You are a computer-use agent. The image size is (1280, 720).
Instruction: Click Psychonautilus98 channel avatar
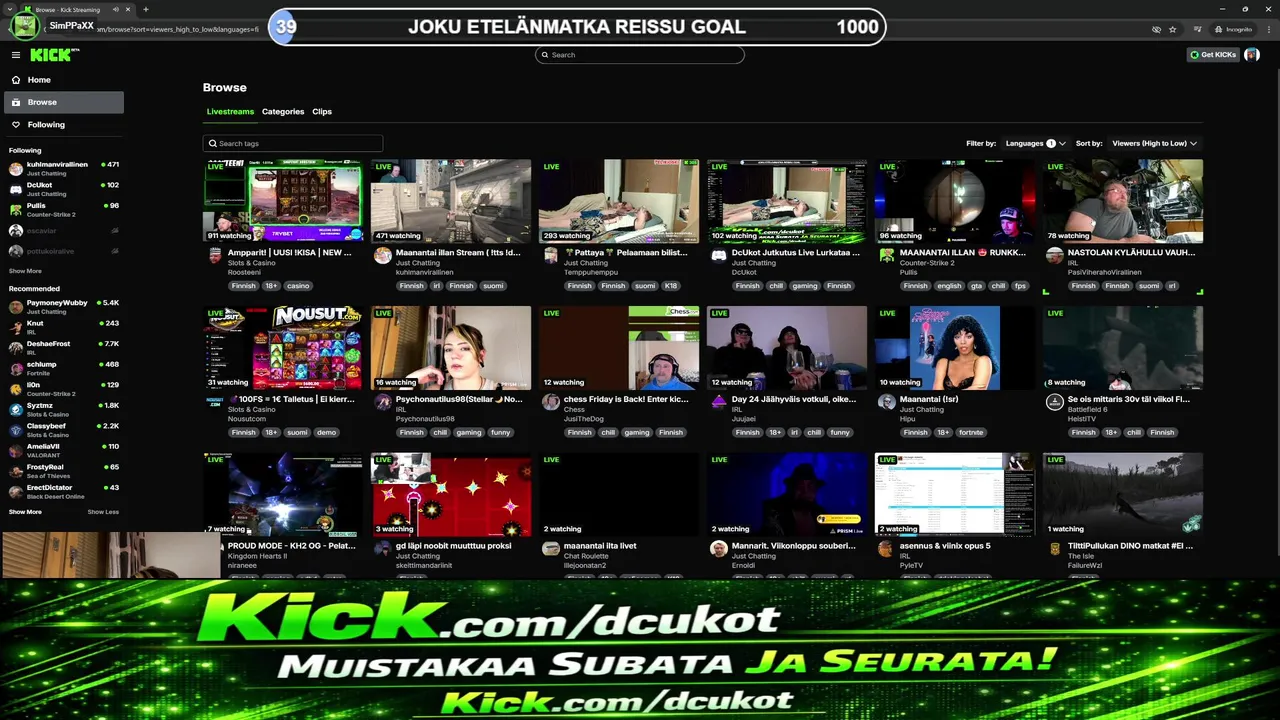pos(382,402)
